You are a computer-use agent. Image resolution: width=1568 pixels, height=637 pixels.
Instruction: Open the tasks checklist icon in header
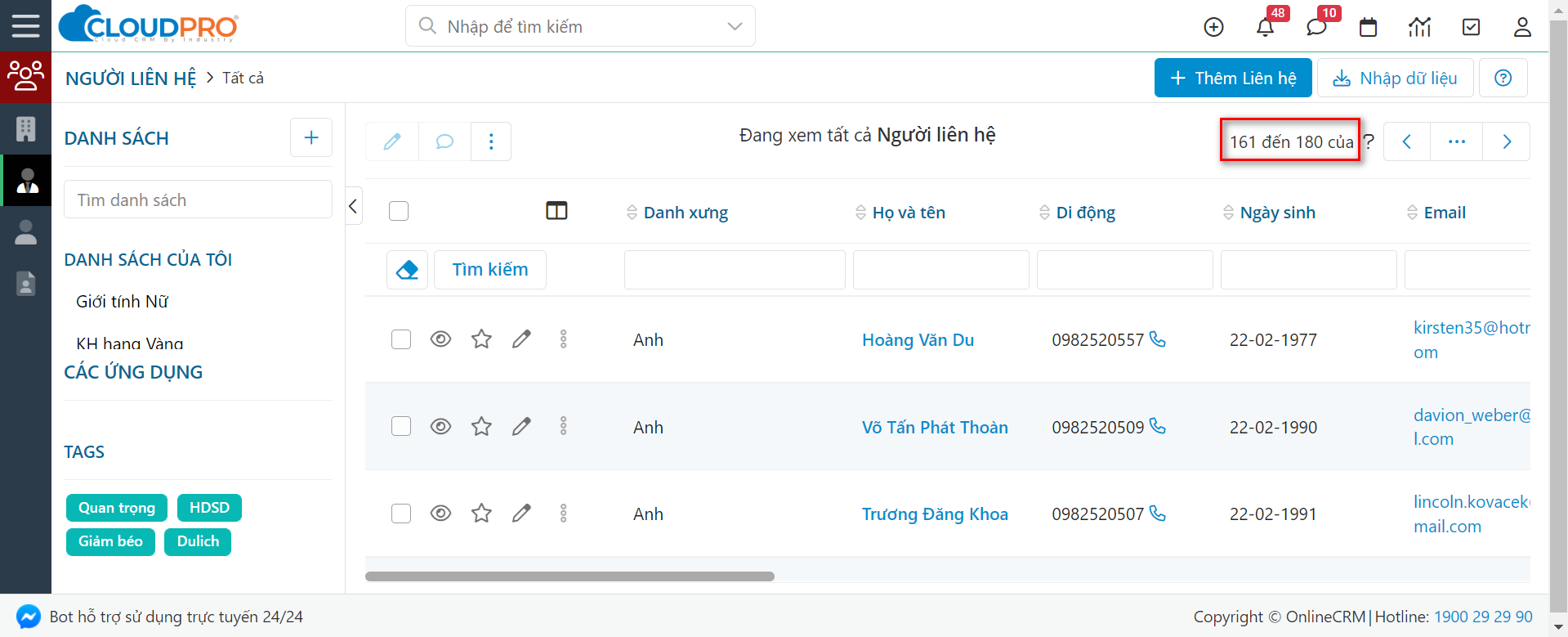pos(1471,27)
